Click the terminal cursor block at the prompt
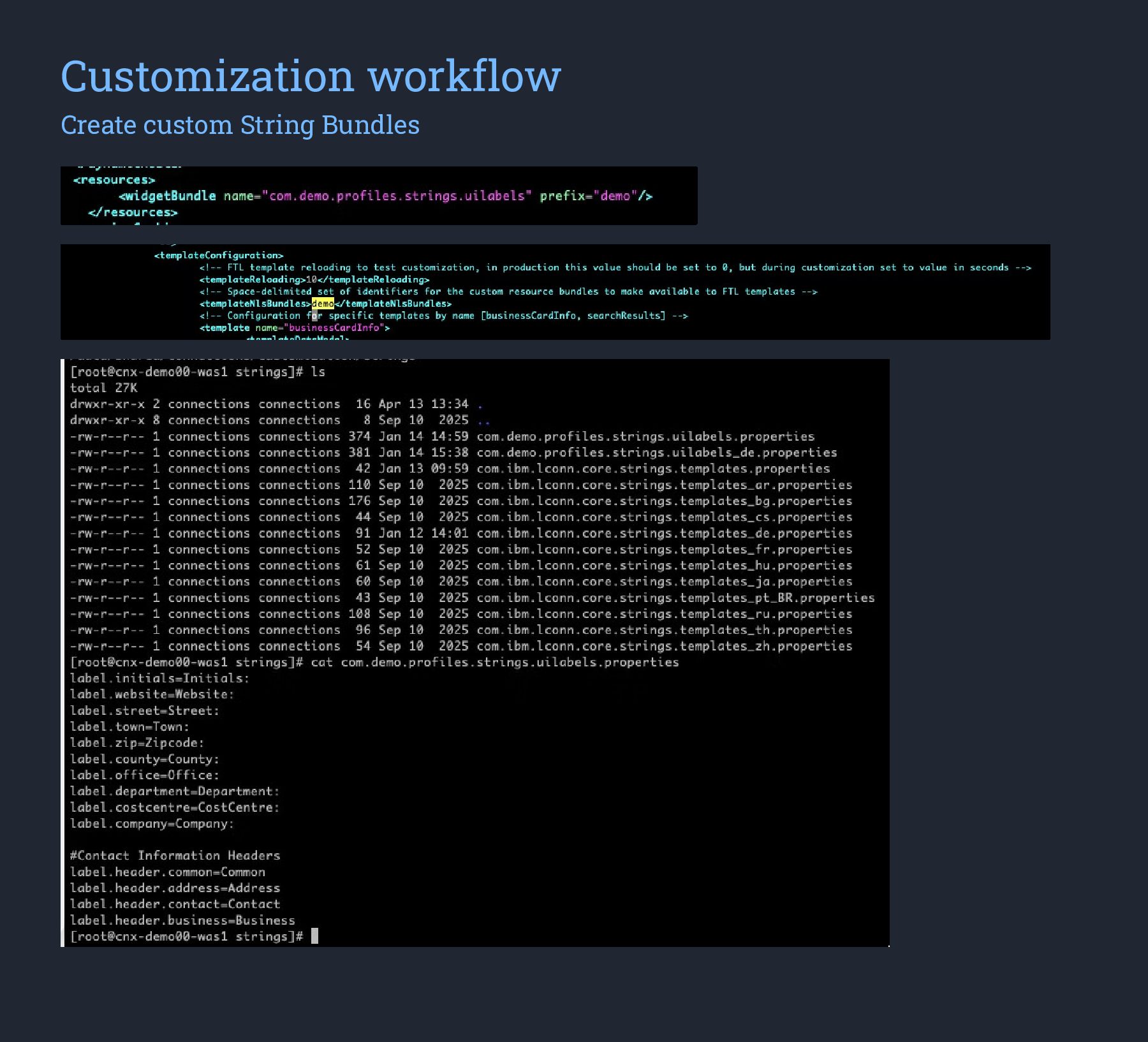This screenshot has height=1042, width=1148. 314,936
